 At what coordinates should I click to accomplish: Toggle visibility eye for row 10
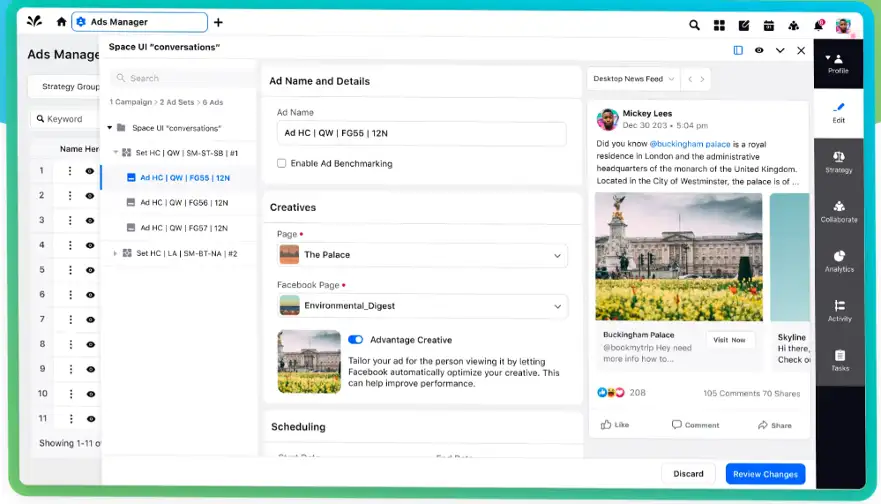(x=91, y=394)
